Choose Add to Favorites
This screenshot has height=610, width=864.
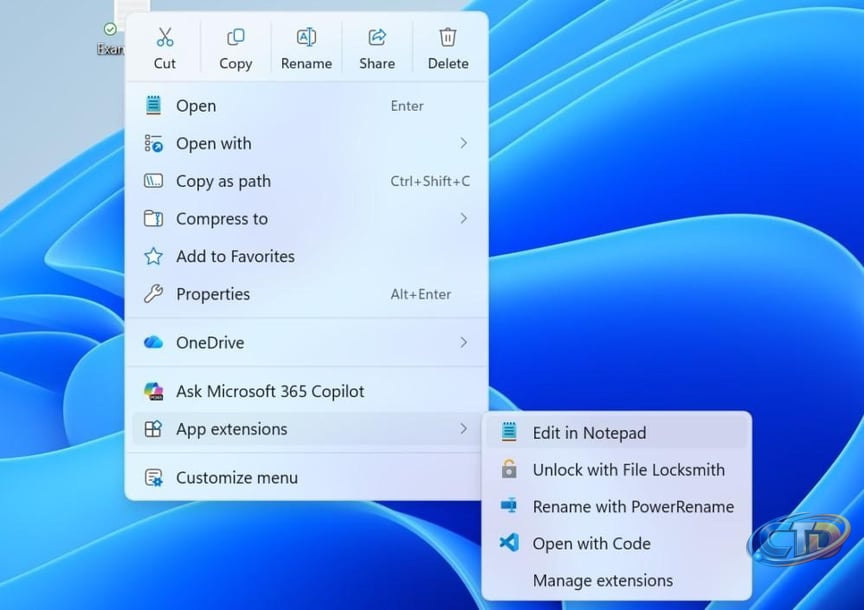(x=306, y=256)
